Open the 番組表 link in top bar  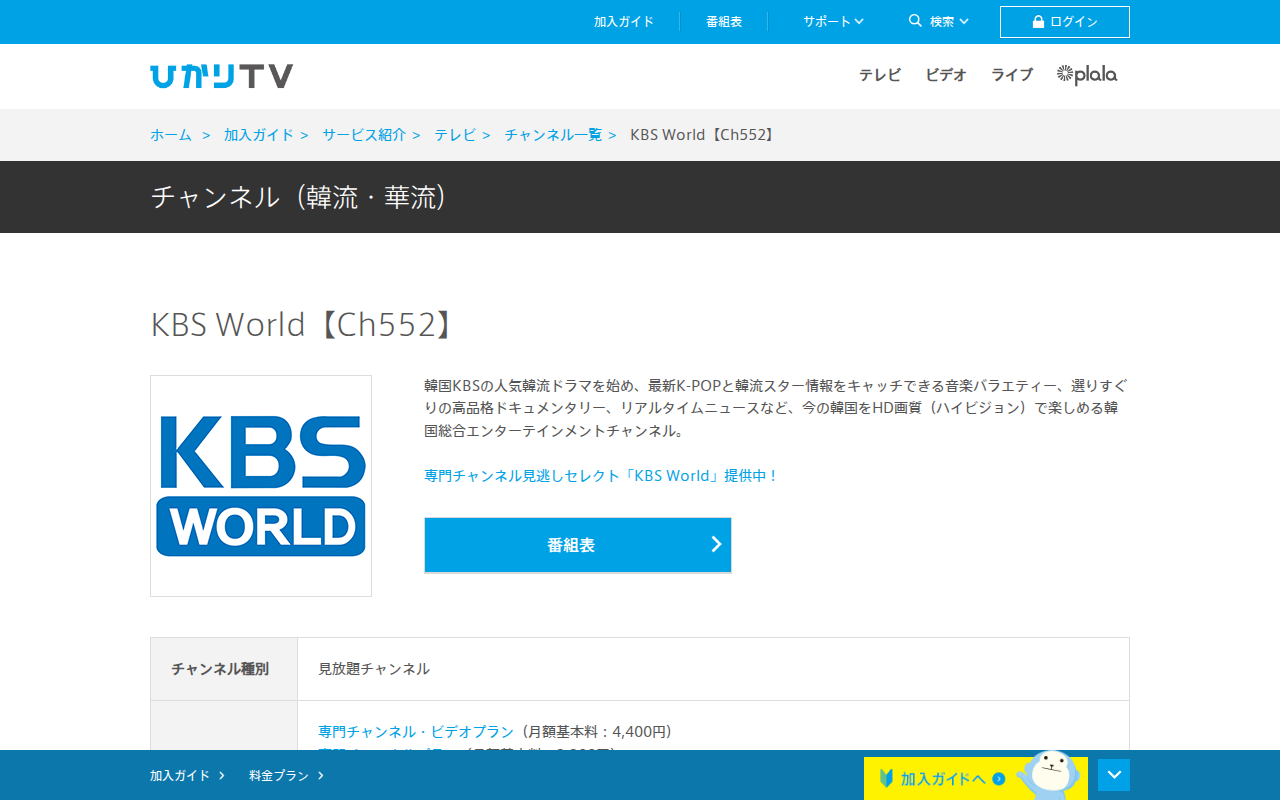(724, 21)
